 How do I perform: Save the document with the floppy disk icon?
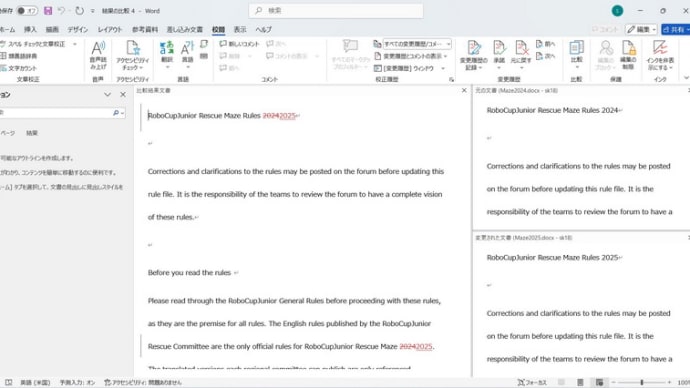click(48, 11)
